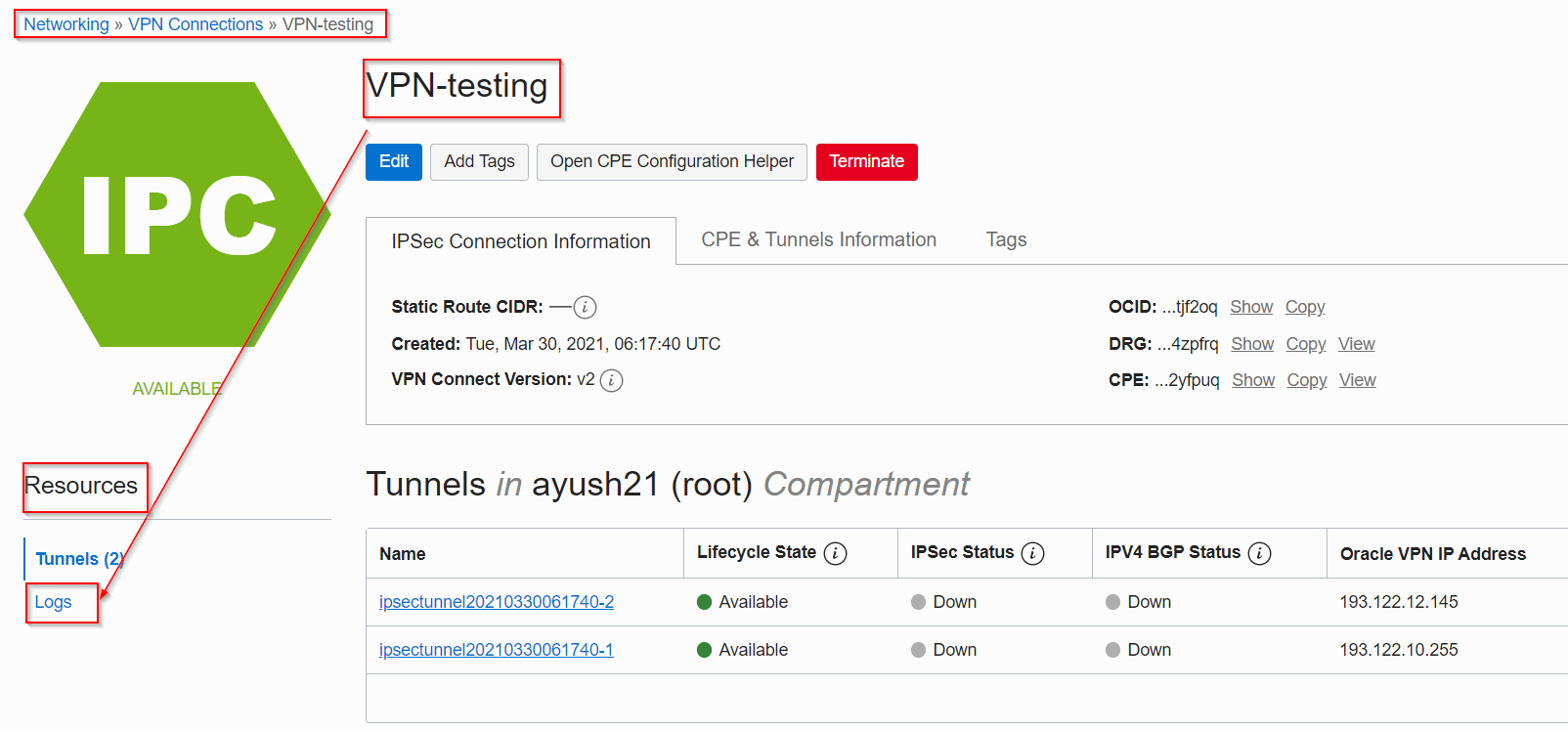Open CPE Configuration Helper
Viewport: 1568px width, 731px height.
pos(672,162)
